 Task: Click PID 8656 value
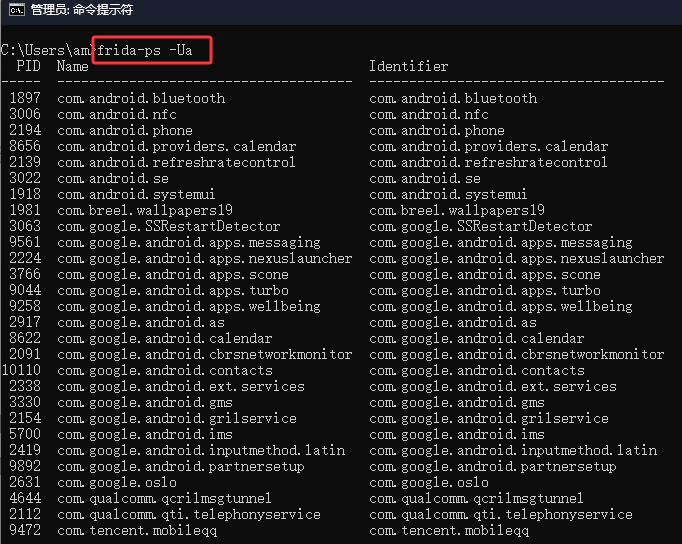click(x=25, y=146)
